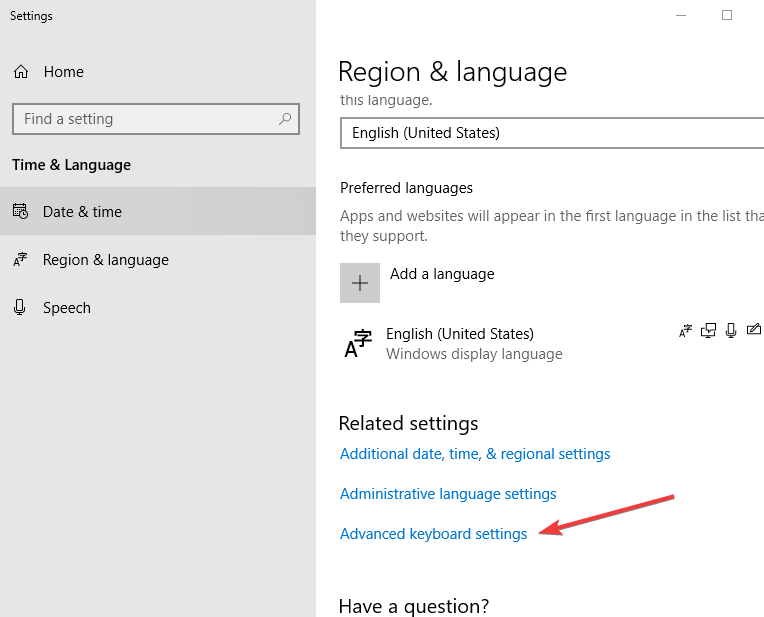Open Speech settings via microphone icon
Screen dimensions: 764x617
20,308
